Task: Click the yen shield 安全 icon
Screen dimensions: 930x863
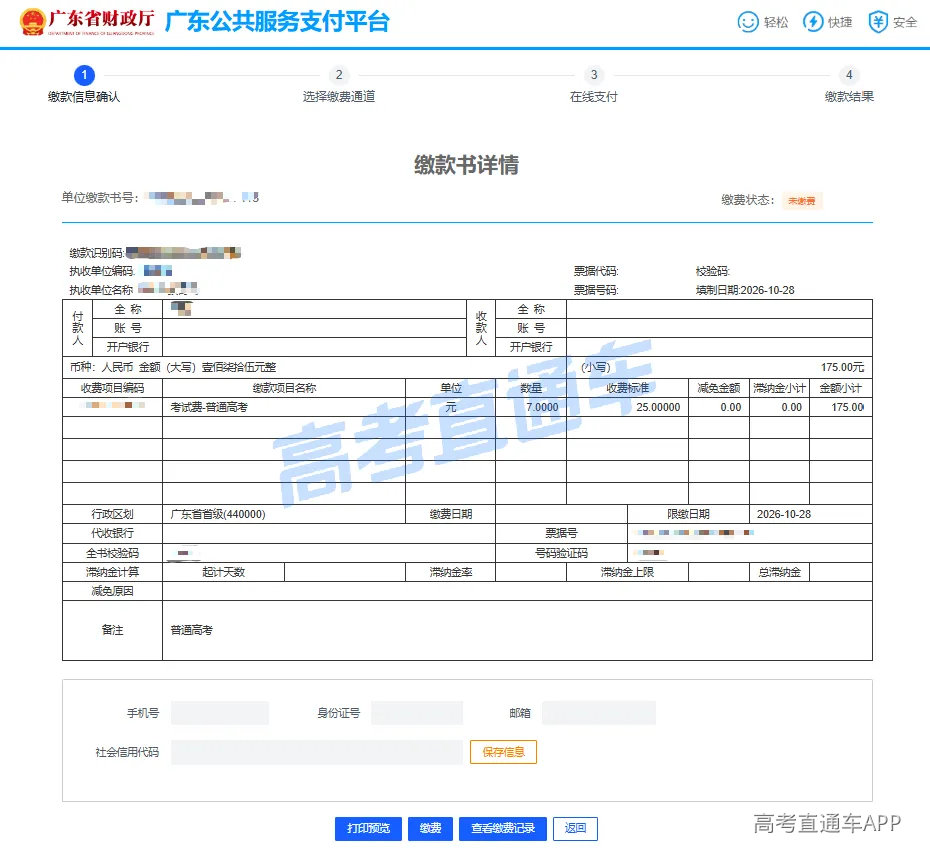Action: [x=878, y=22]
